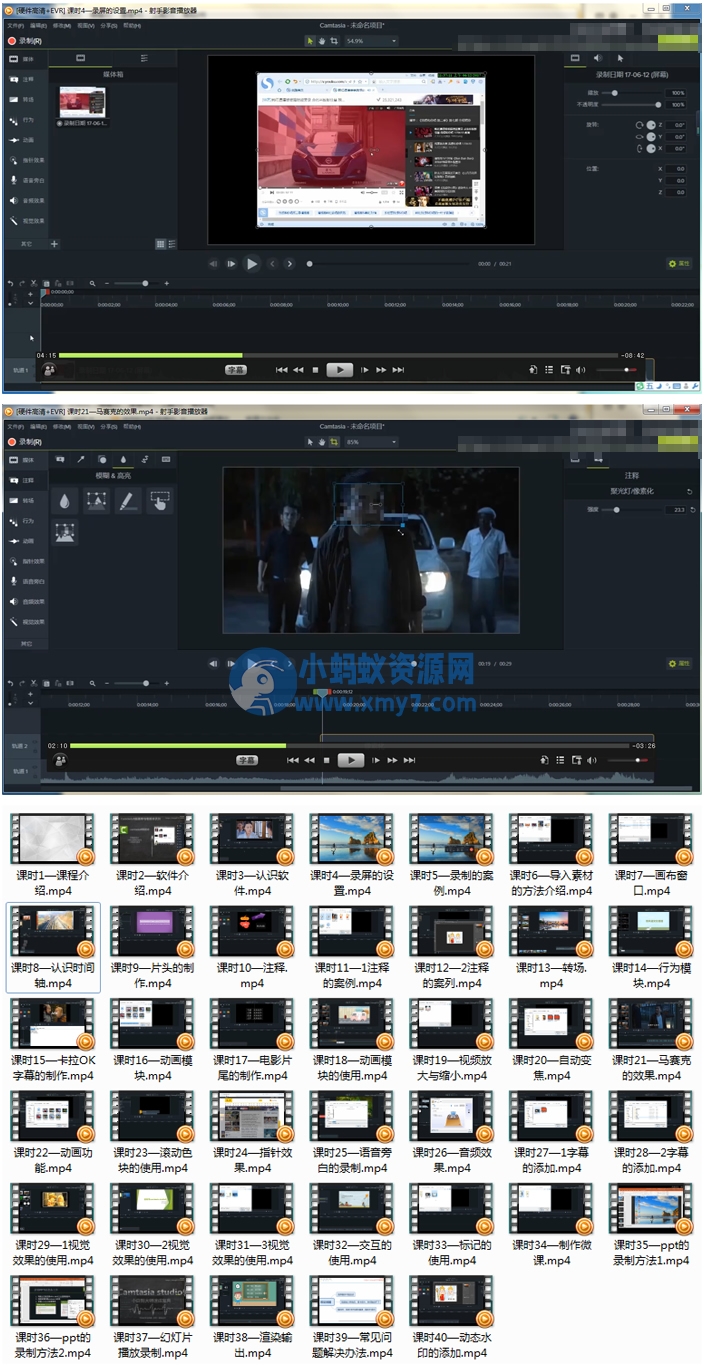Image resolution: width=704 pixels, height=1366 pixels.
Task: Select hand pan tool above 课时4 canvas
Action: point(321,41)
